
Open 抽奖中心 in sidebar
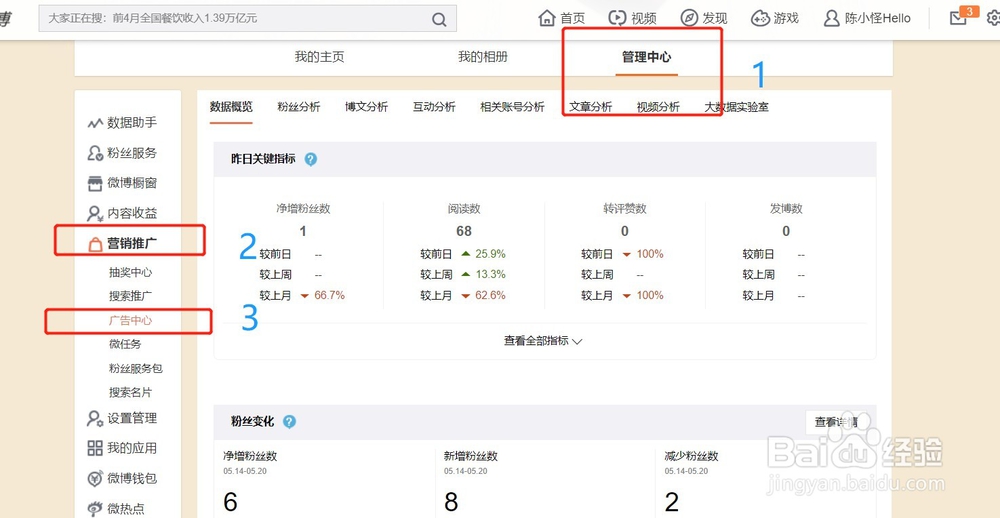[x=131, y=272]
